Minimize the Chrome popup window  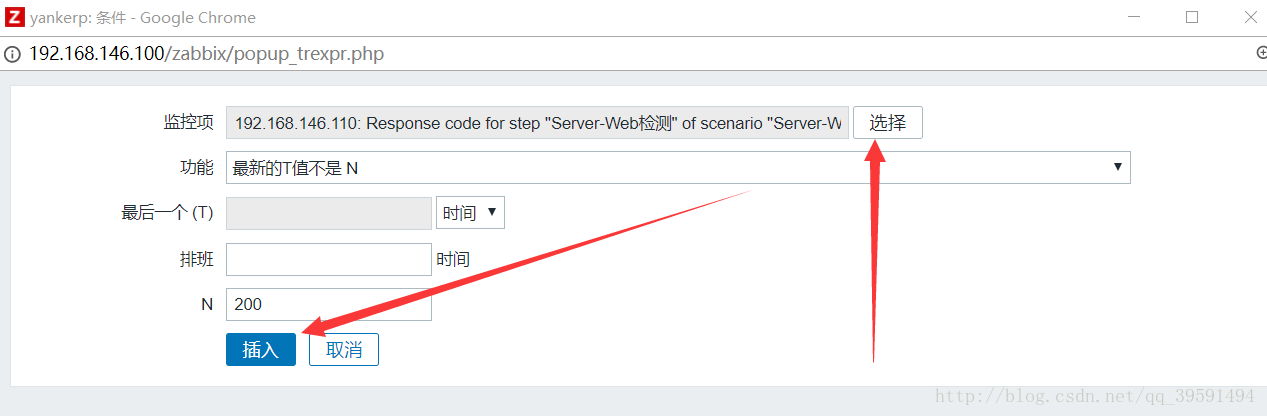1134,17
